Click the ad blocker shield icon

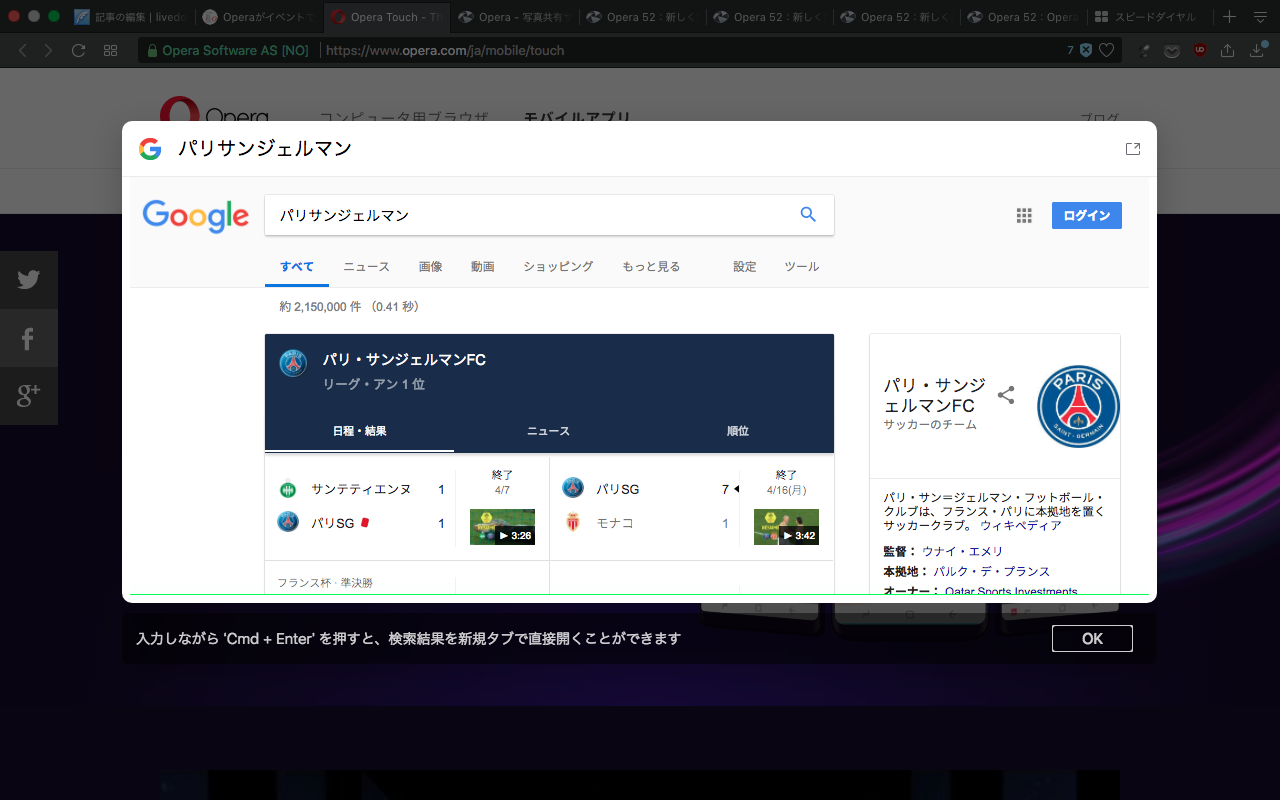(x=1085, y=50)
